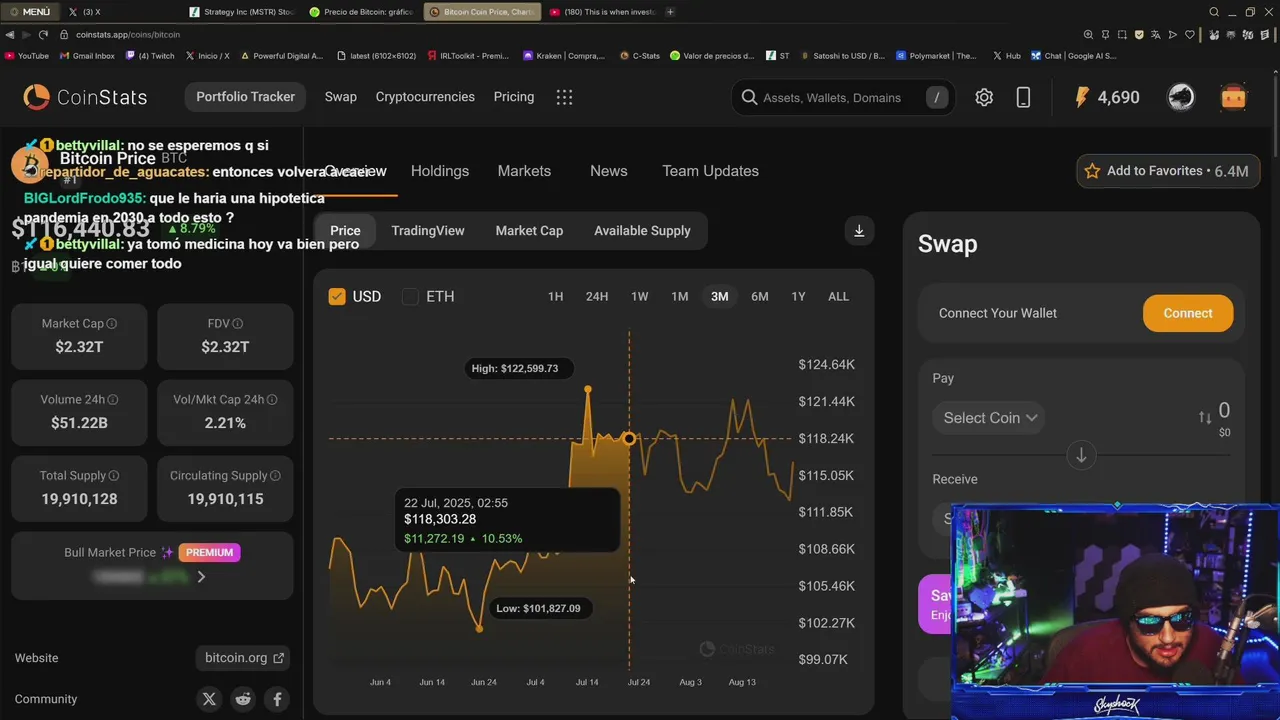Screen dimensions: 1280x720
Task: Open the Pricing header link
Action: point(514,97)
